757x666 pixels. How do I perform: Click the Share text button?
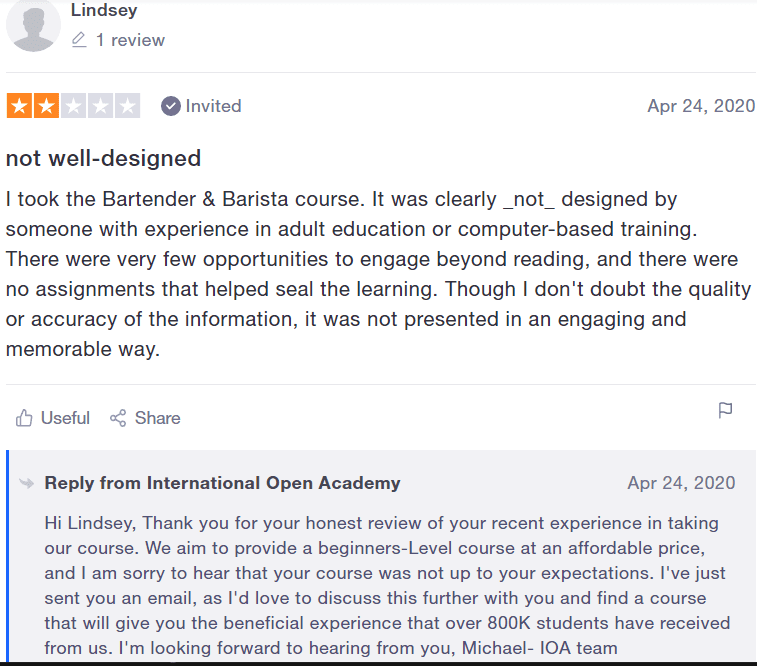point(157,418)
